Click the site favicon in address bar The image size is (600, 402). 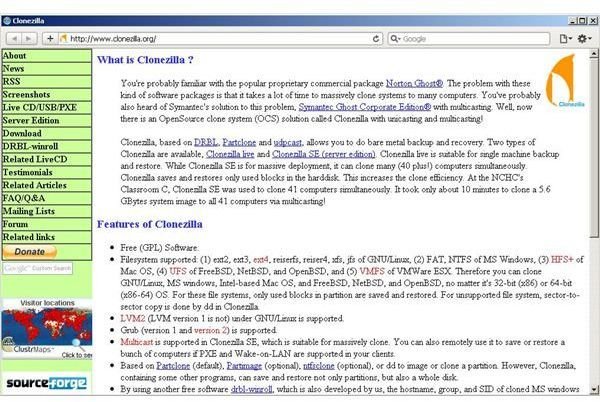click(63, 39)
